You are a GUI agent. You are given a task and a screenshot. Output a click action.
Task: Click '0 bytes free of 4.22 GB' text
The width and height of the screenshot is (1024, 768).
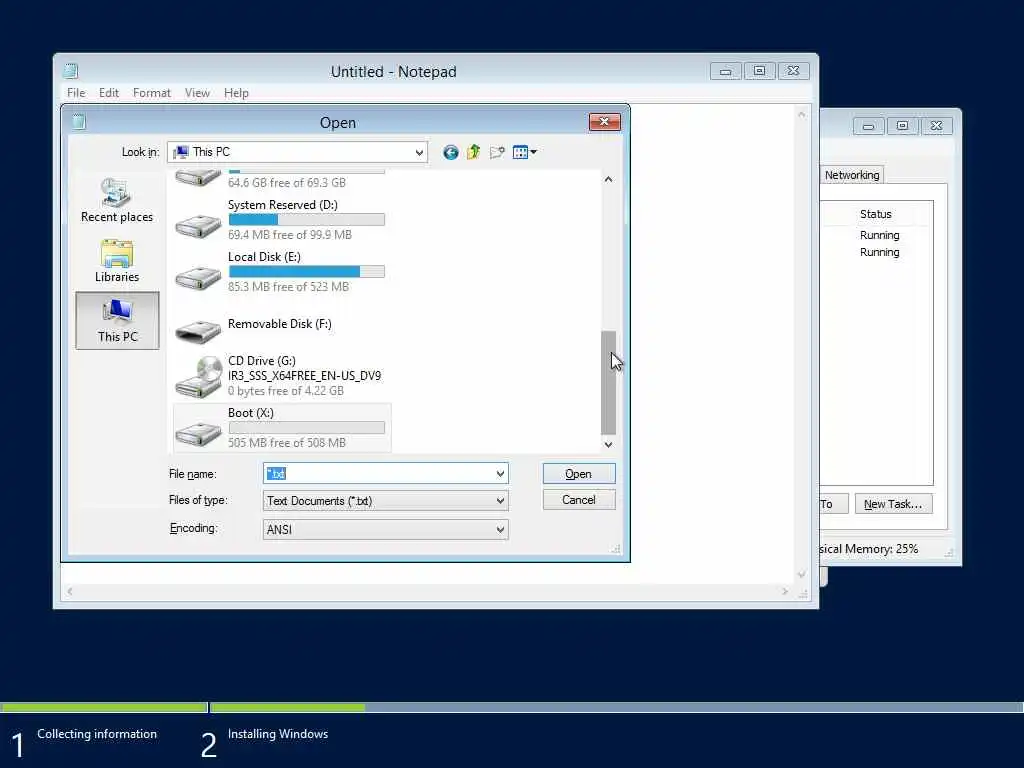click(285, 391)
